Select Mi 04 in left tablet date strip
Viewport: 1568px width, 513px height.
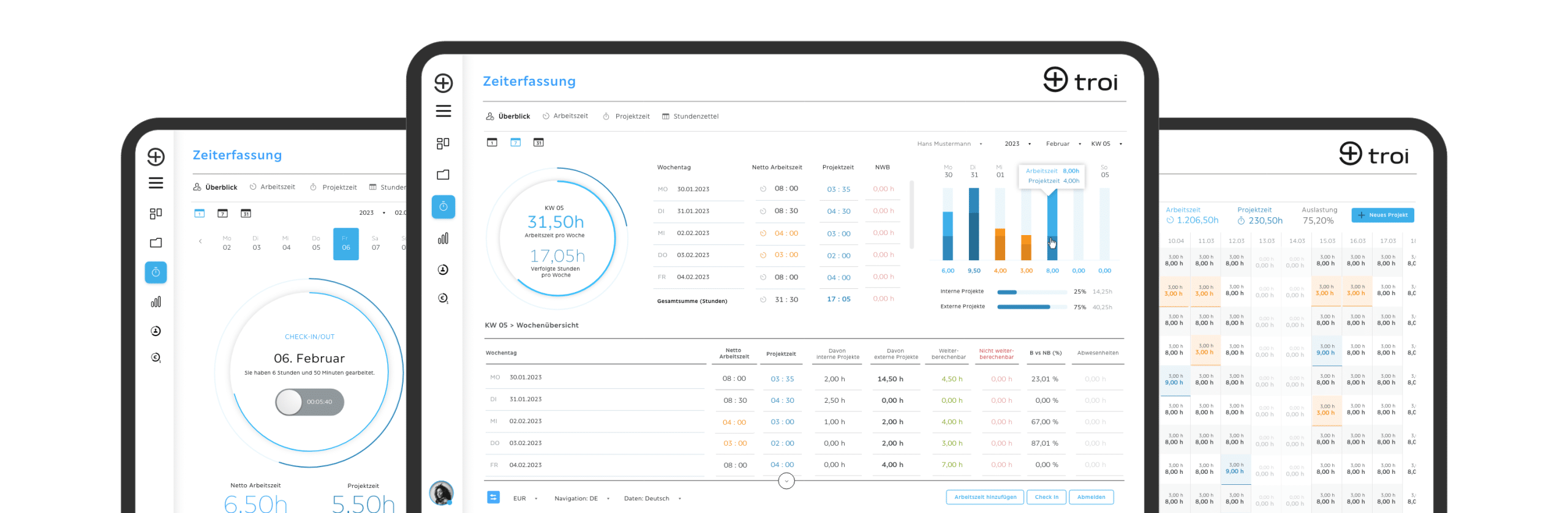[286, 244]
